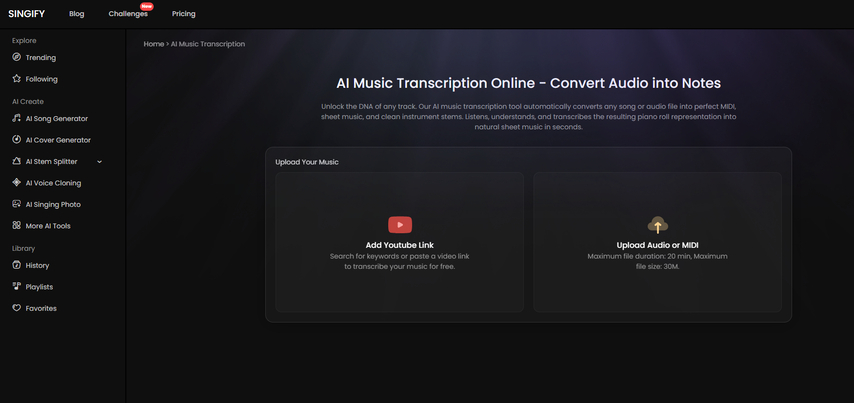Click the page title about Convert Audio into Notes
Screen dimensions: 854x403
tap(528, 83)
